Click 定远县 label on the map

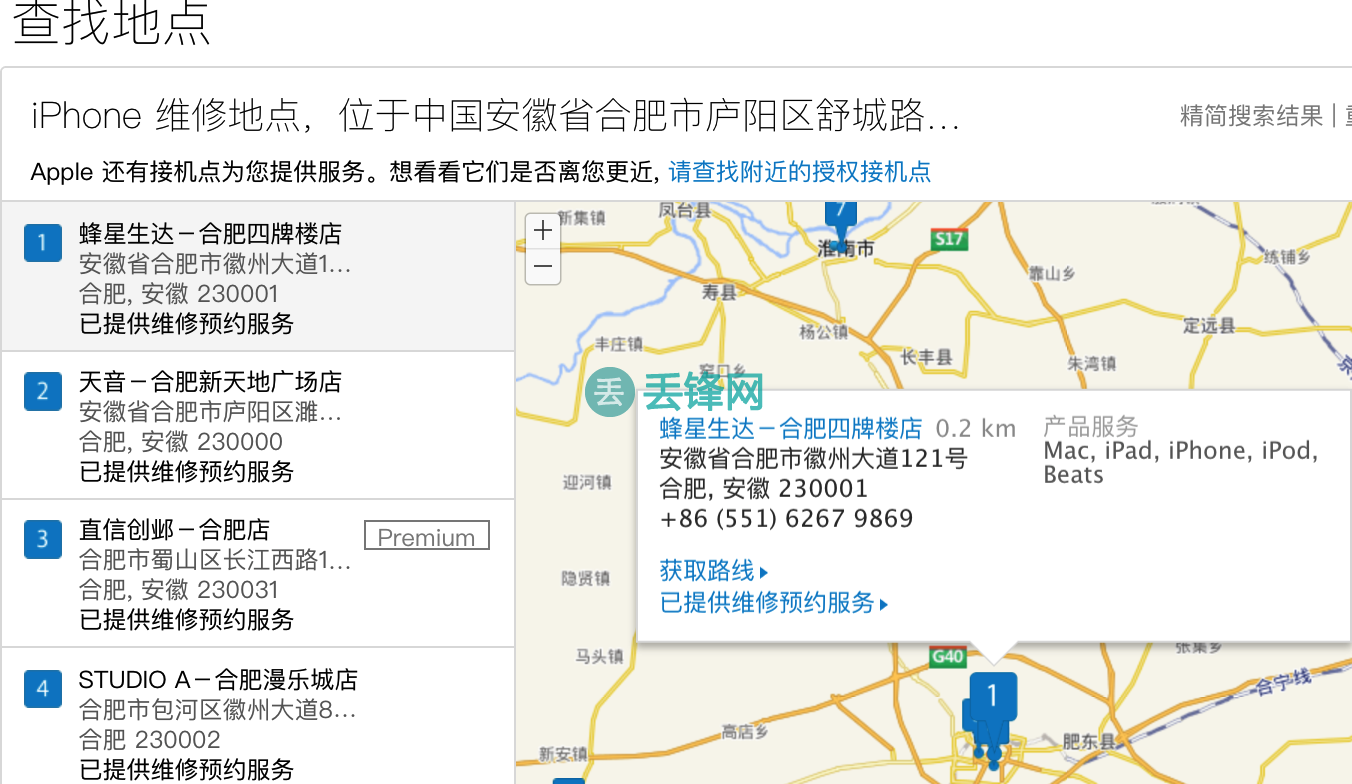pyautogui.click(x=1209, y=326)
